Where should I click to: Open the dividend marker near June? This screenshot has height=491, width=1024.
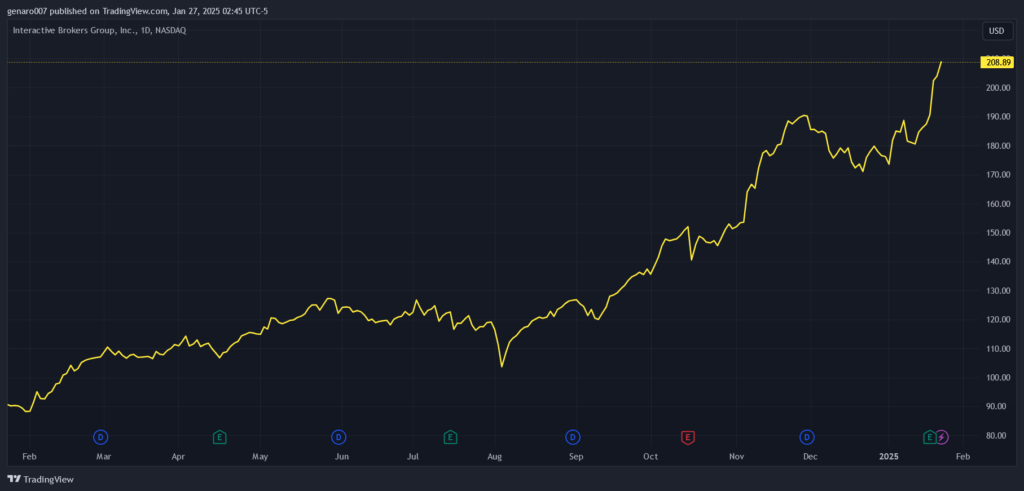[x=339, y=437]
